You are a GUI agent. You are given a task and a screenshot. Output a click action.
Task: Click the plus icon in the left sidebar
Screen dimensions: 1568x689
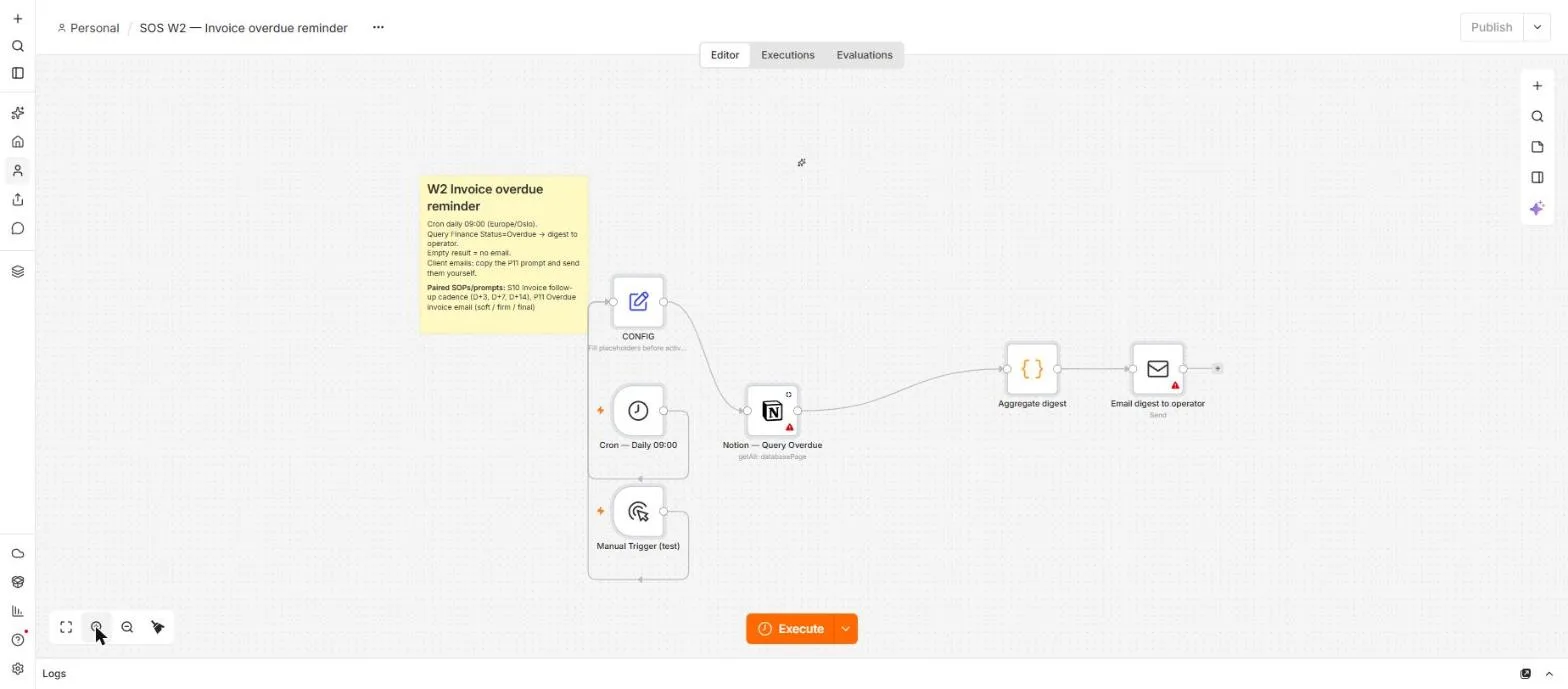(x=17, y=19)
